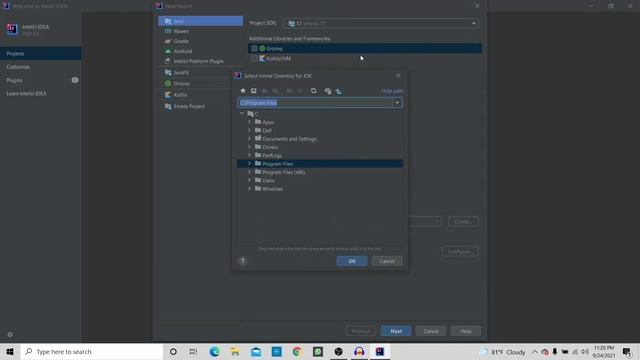Cancel the JDK directory dialog

[387, 261]
